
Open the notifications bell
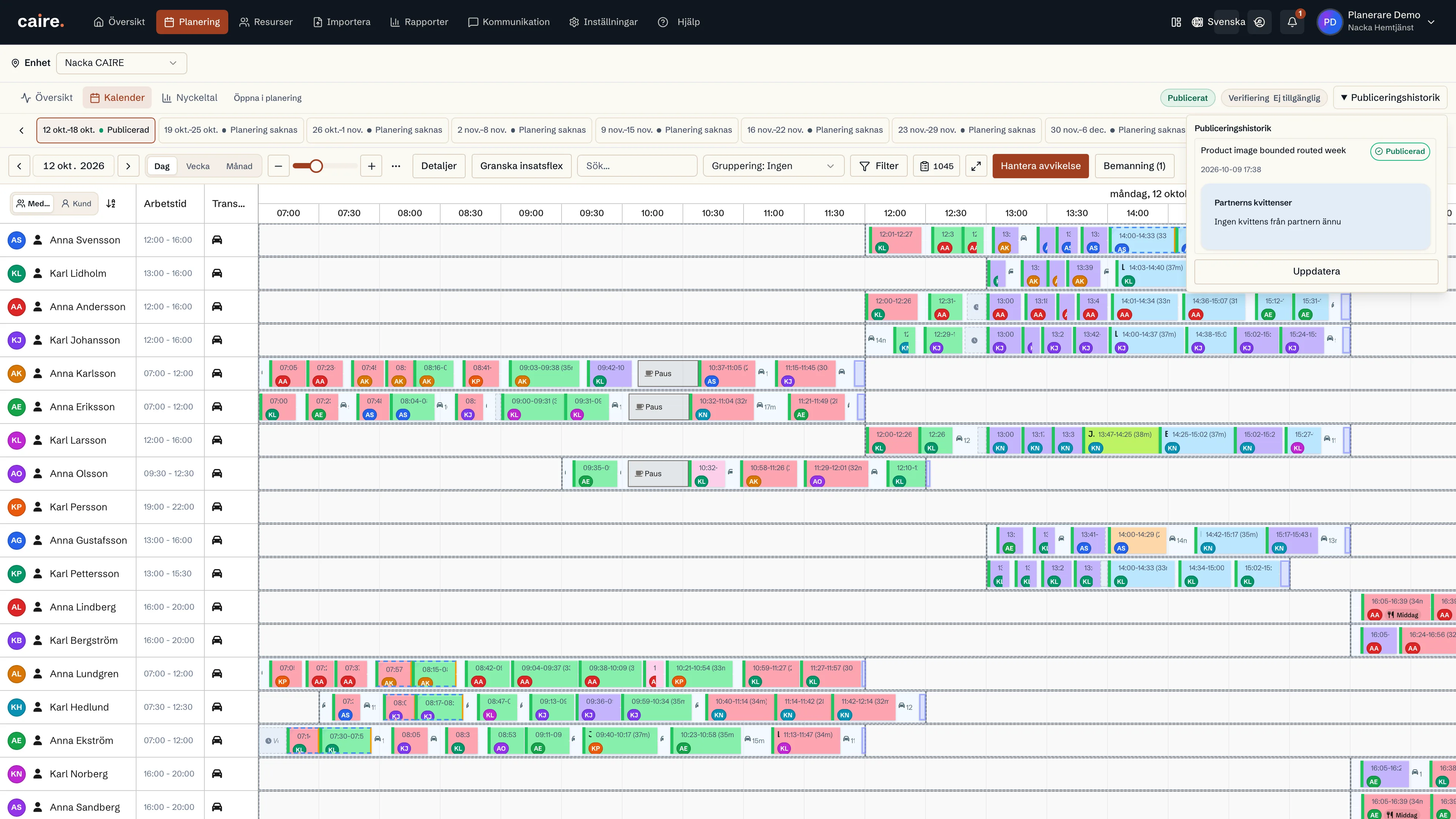coord(1292,22)
